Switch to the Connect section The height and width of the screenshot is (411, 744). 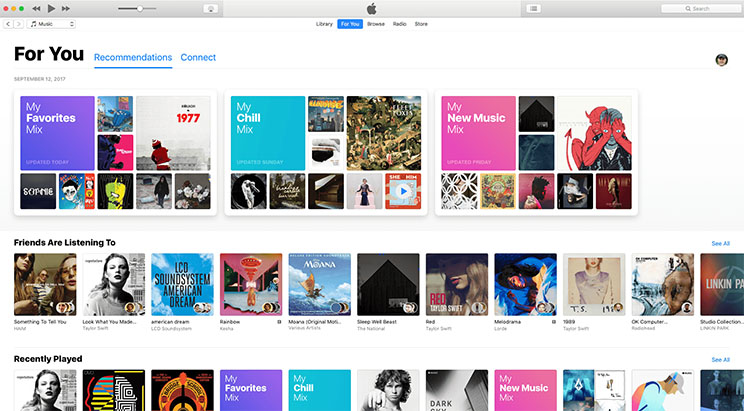(198, 58)
